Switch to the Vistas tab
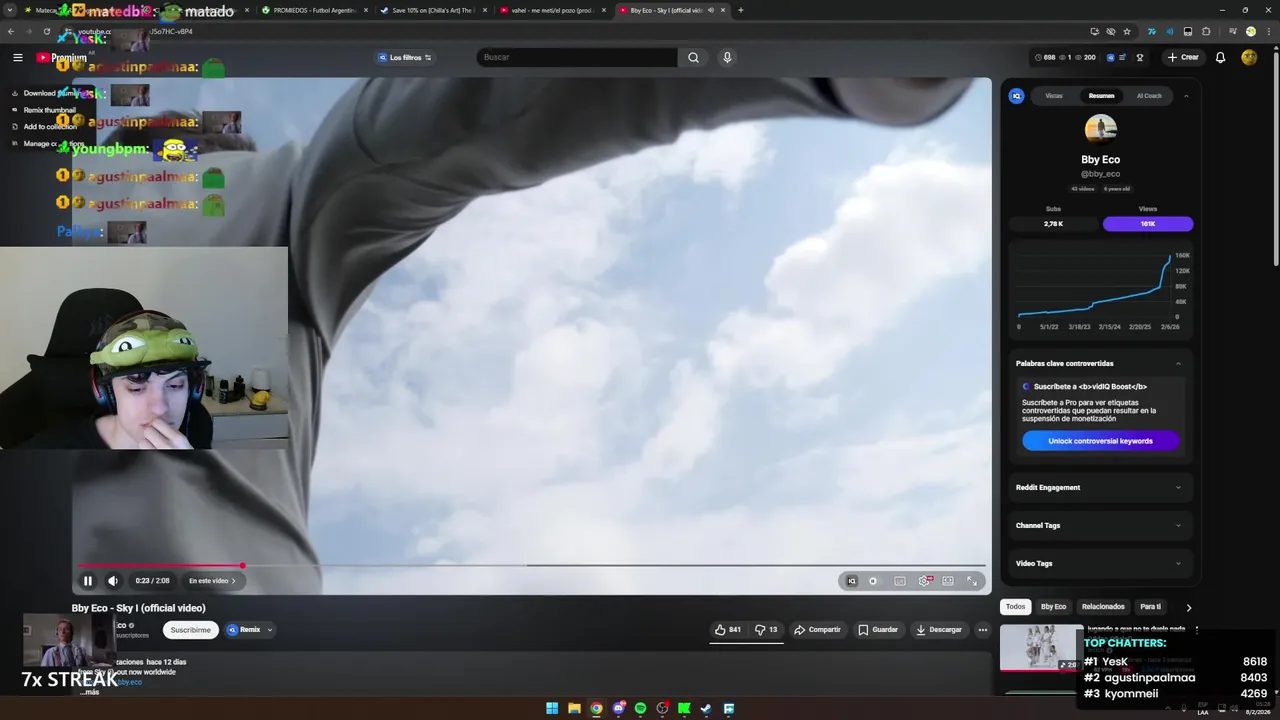 tap(1054, 96)
